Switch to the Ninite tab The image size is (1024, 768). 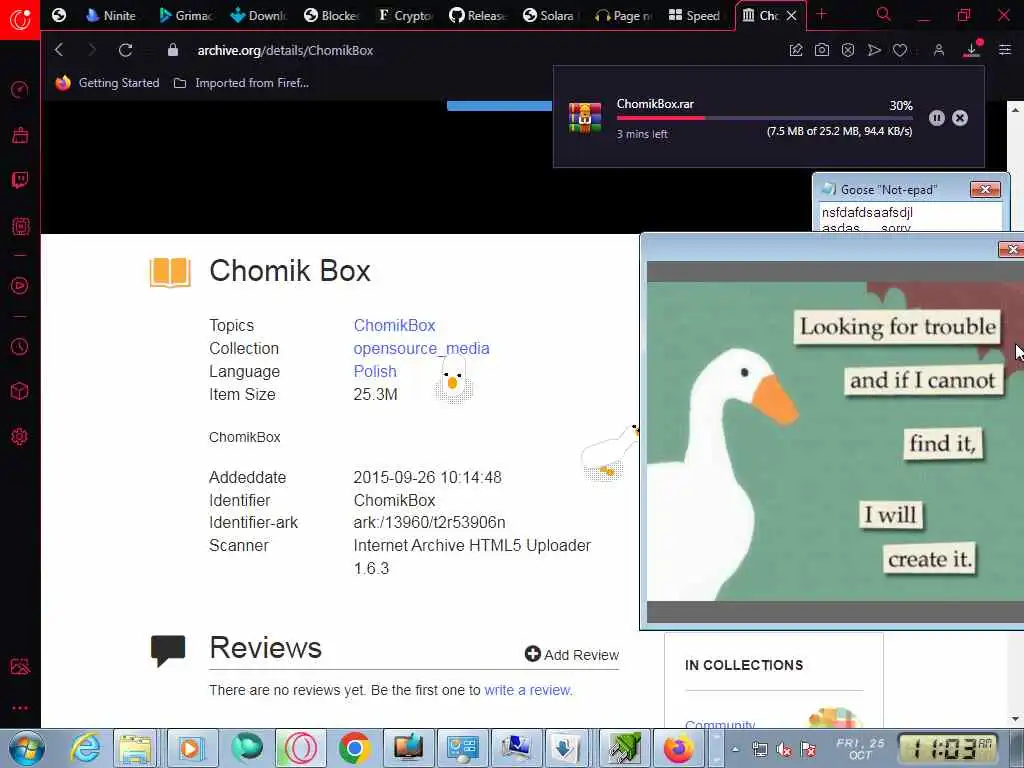pyautogui.click(x=111, y=15)
